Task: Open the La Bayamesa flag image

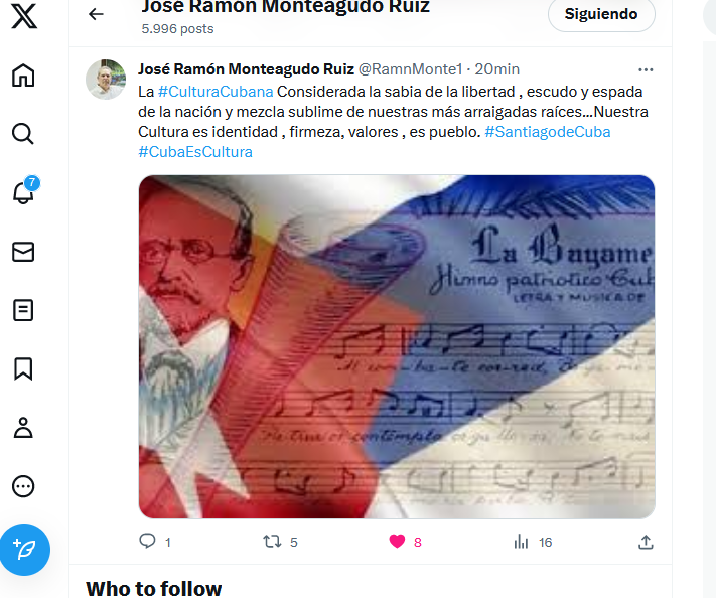Action: pos(397,346)
